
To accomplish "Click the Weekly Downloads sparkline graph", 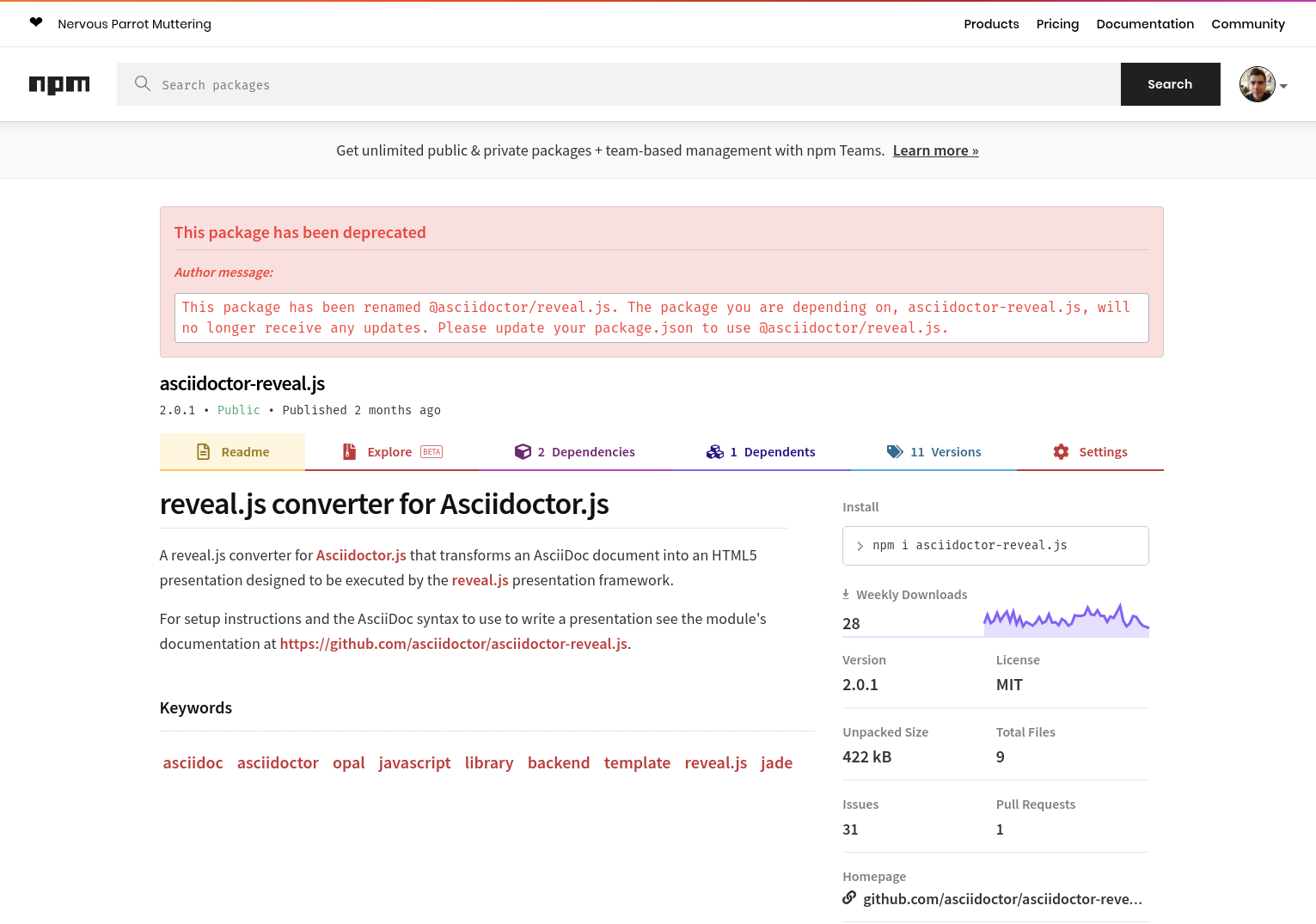I will (x=1066, y=618).
